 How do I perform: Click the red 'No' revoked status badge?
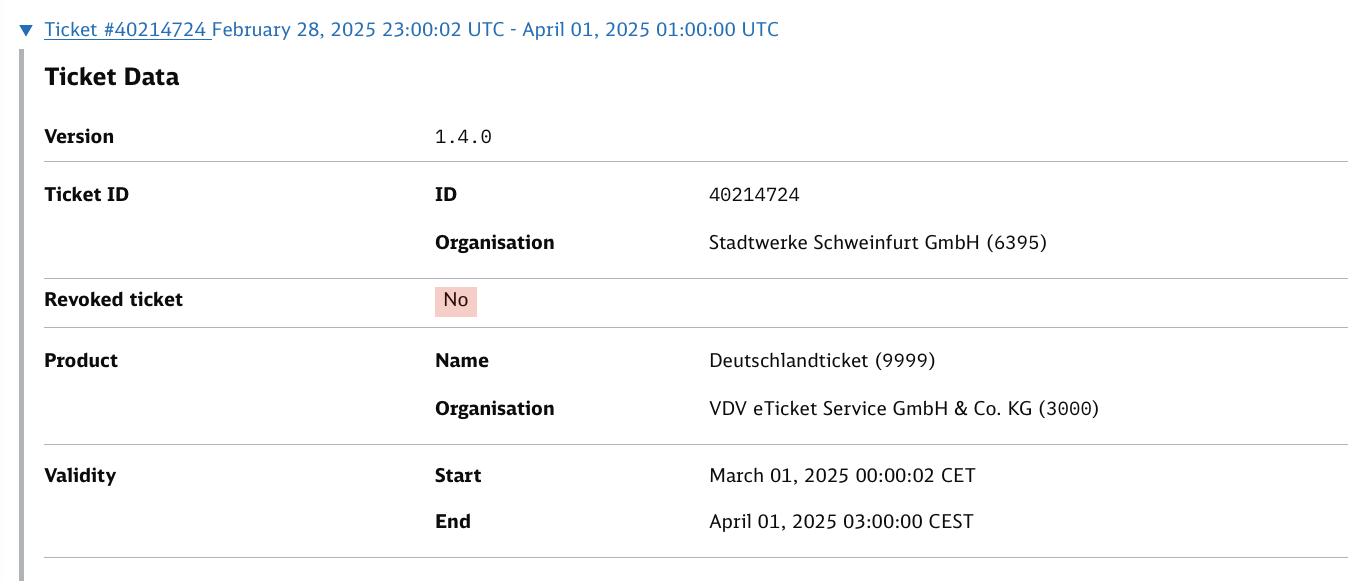tap(456, 300)
